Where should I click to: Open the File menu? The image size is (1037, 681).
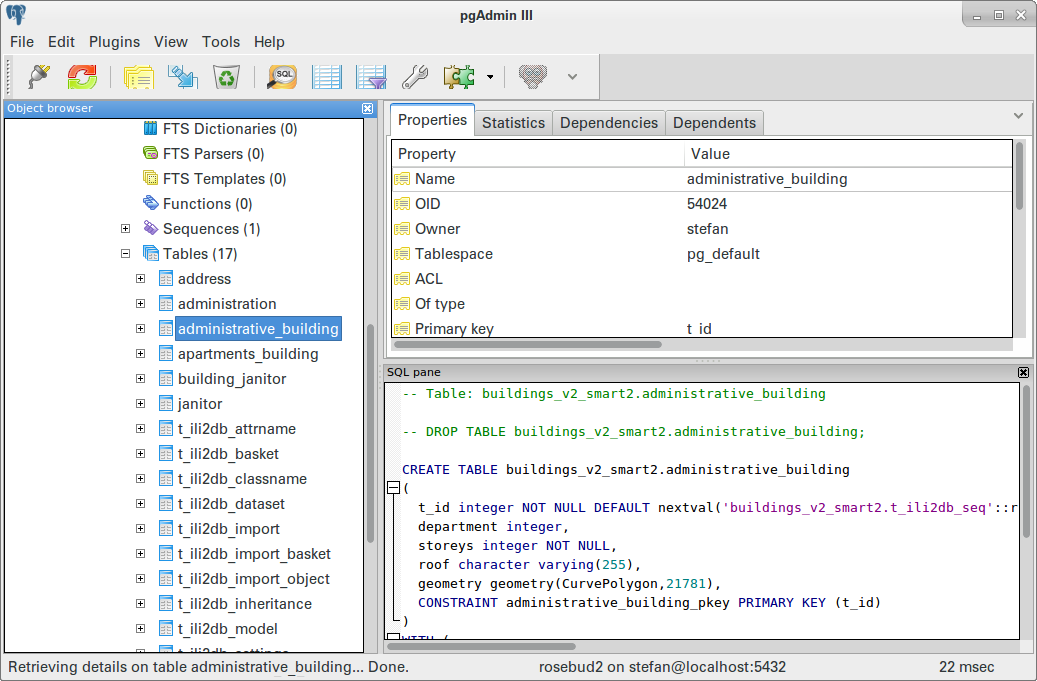coord(22,42)
